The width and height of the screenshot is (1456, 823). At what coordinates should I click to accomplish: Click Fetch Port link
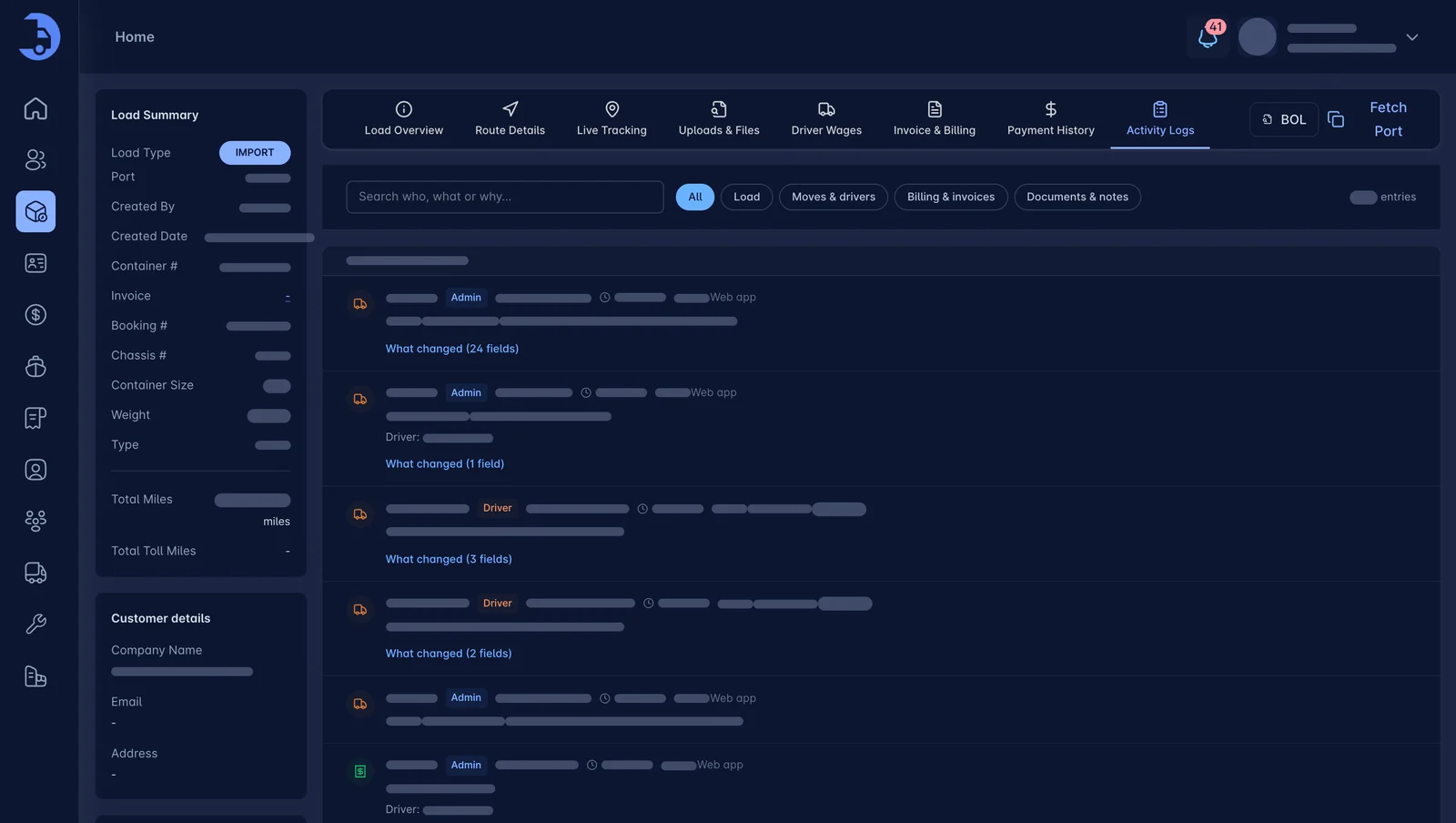1389,119
